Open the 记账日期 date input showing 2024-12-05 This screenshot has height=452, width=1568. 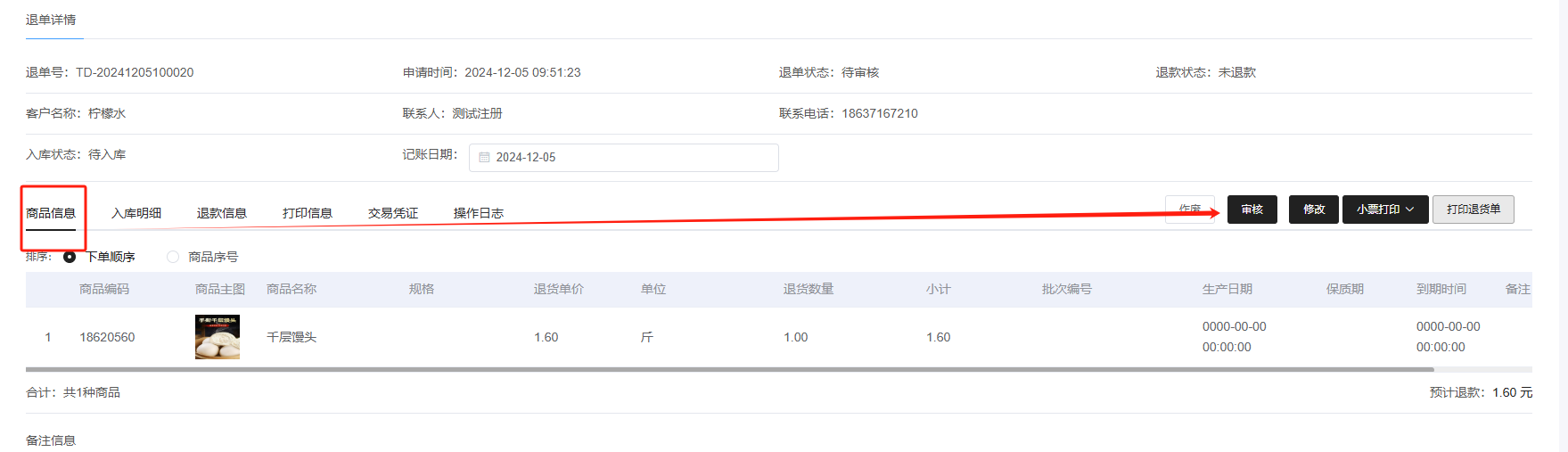coord(623,158)
